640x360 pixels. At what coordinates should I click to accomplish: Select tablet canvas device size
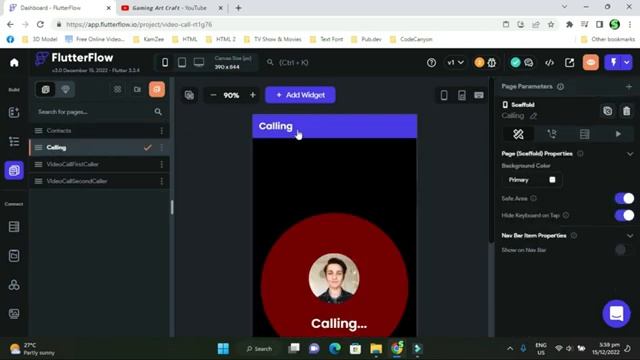click(x=182, y=62)
